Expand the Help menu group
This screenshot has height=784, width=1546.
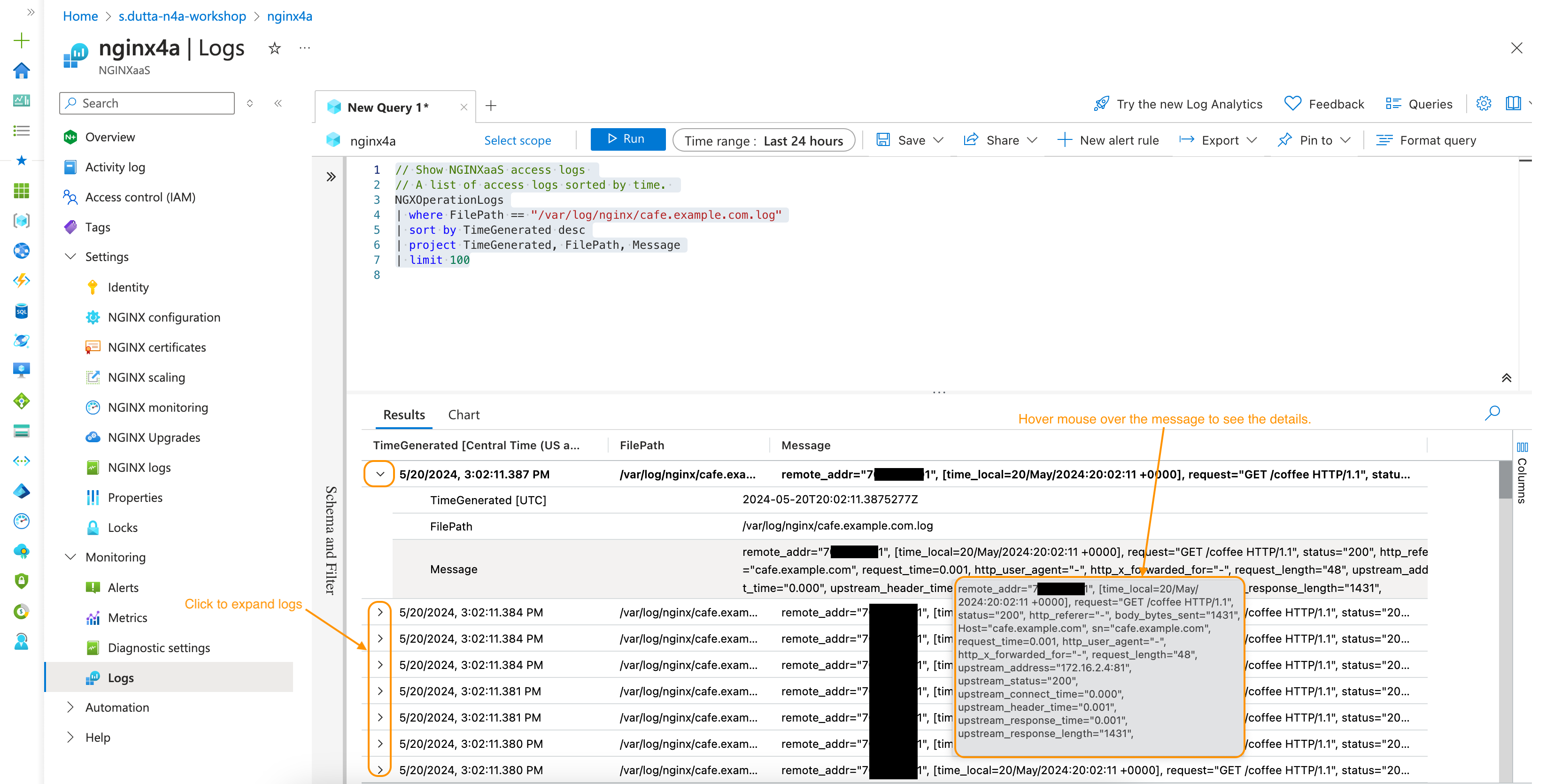[70, 737]
